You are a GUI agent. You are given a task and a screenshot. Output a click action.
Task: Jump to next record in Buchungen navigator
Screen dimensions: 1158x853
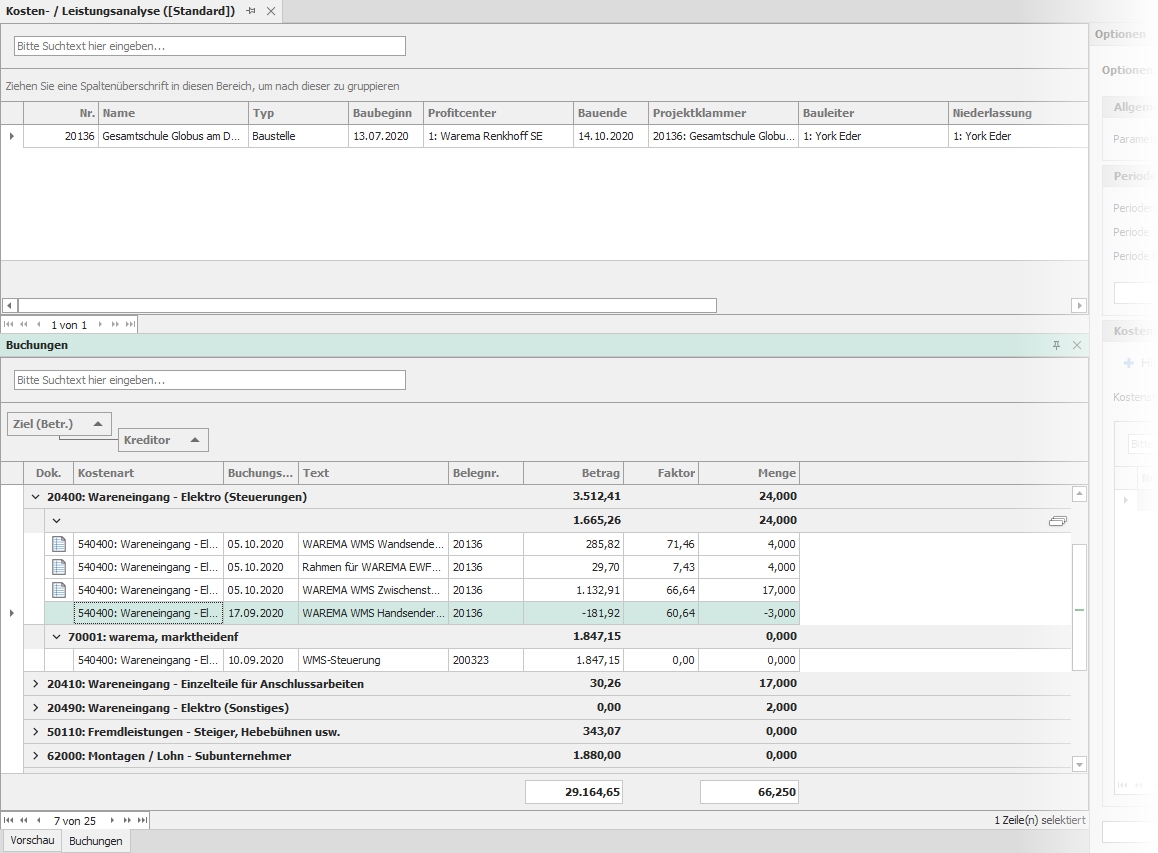113,820
